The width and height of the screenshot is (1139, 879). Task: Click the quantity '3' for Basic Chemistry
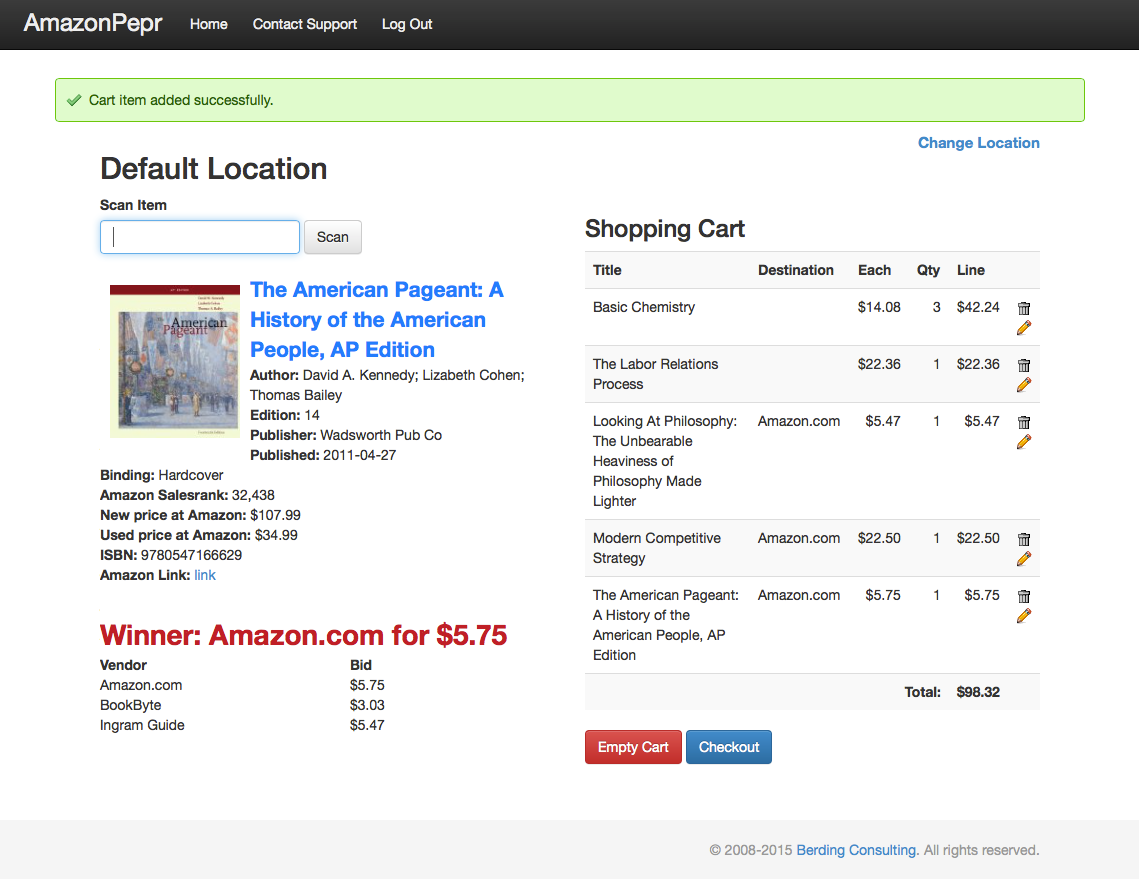coord(936,307)
